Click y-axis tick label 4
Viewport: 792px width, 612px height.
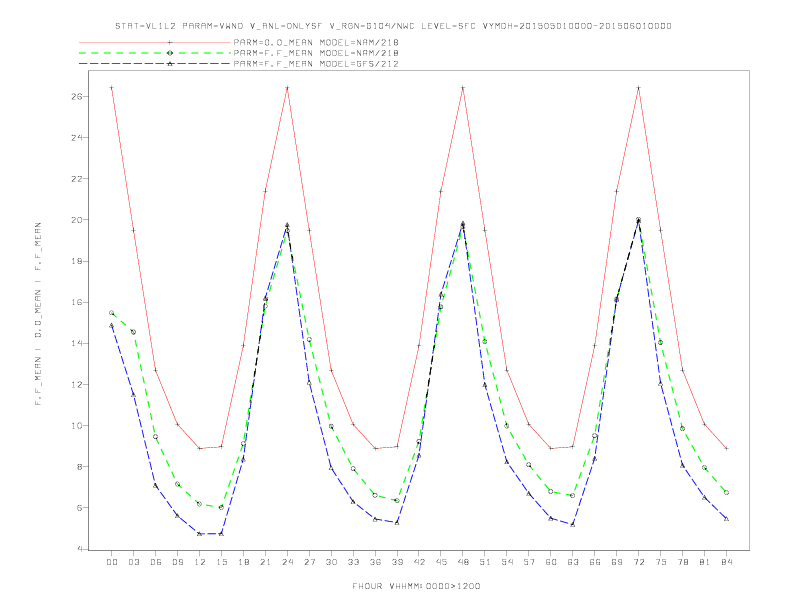point(80,549)
